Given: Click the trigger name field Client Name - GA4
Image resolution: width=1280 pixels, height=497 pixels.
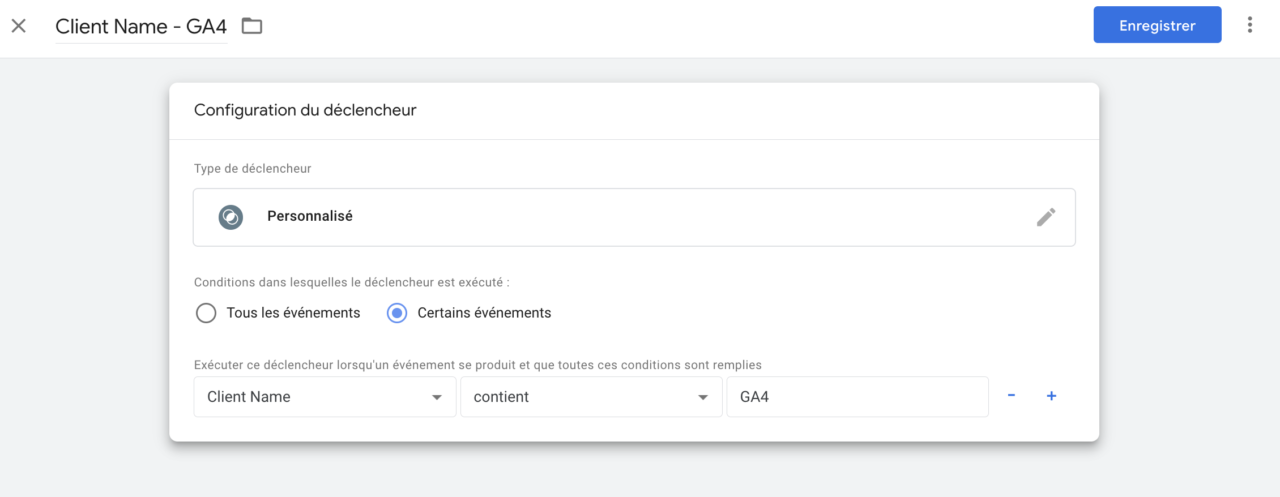Looking at the screenshot, I should [x=141, y=27].
